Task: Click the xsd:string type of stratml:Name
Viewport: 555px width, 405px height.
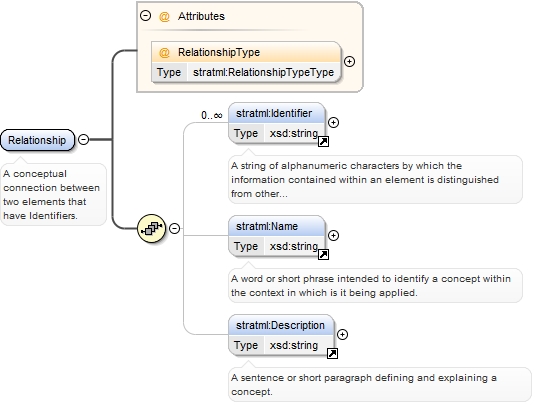Action: [294, 246]
